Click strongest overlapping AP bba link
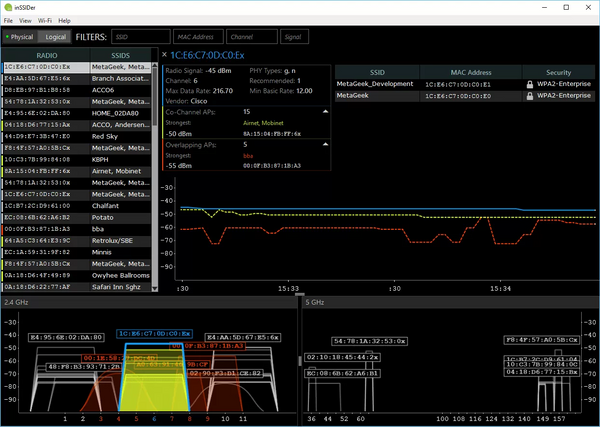600x427 pixels. coord(248,156)
